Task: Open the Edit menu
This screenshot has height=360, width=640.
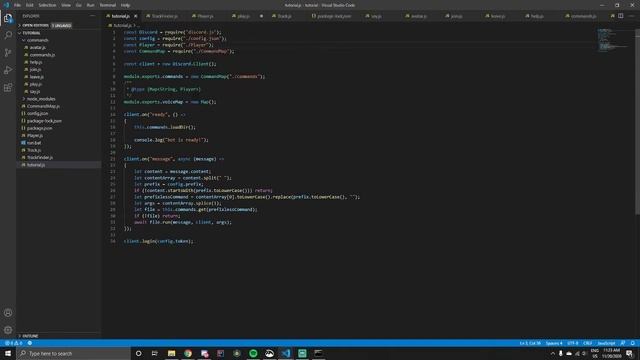Action: (x=30, y=5)
